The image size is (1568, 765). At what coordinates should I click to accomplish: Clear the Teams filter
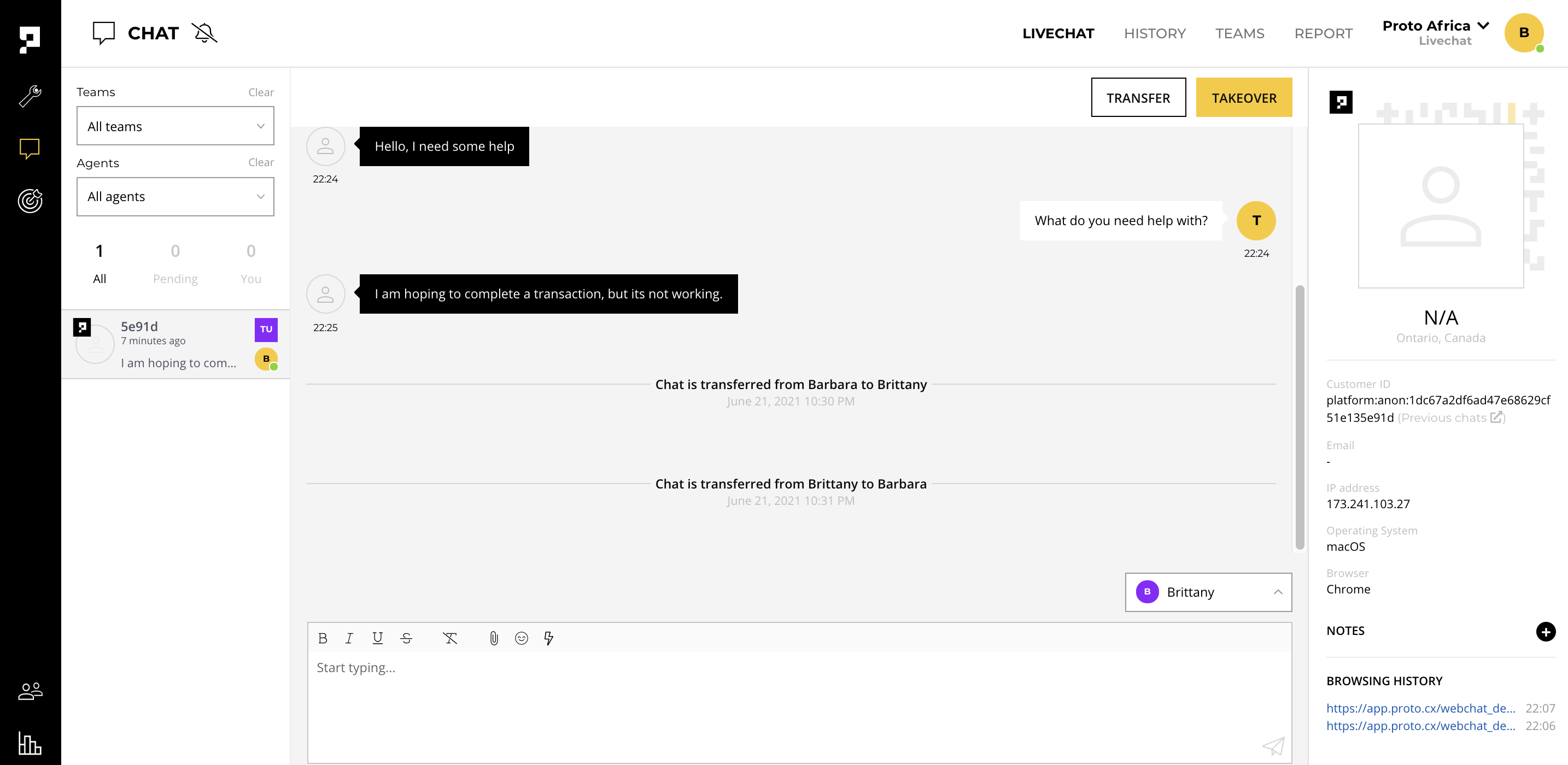[261, 92]
